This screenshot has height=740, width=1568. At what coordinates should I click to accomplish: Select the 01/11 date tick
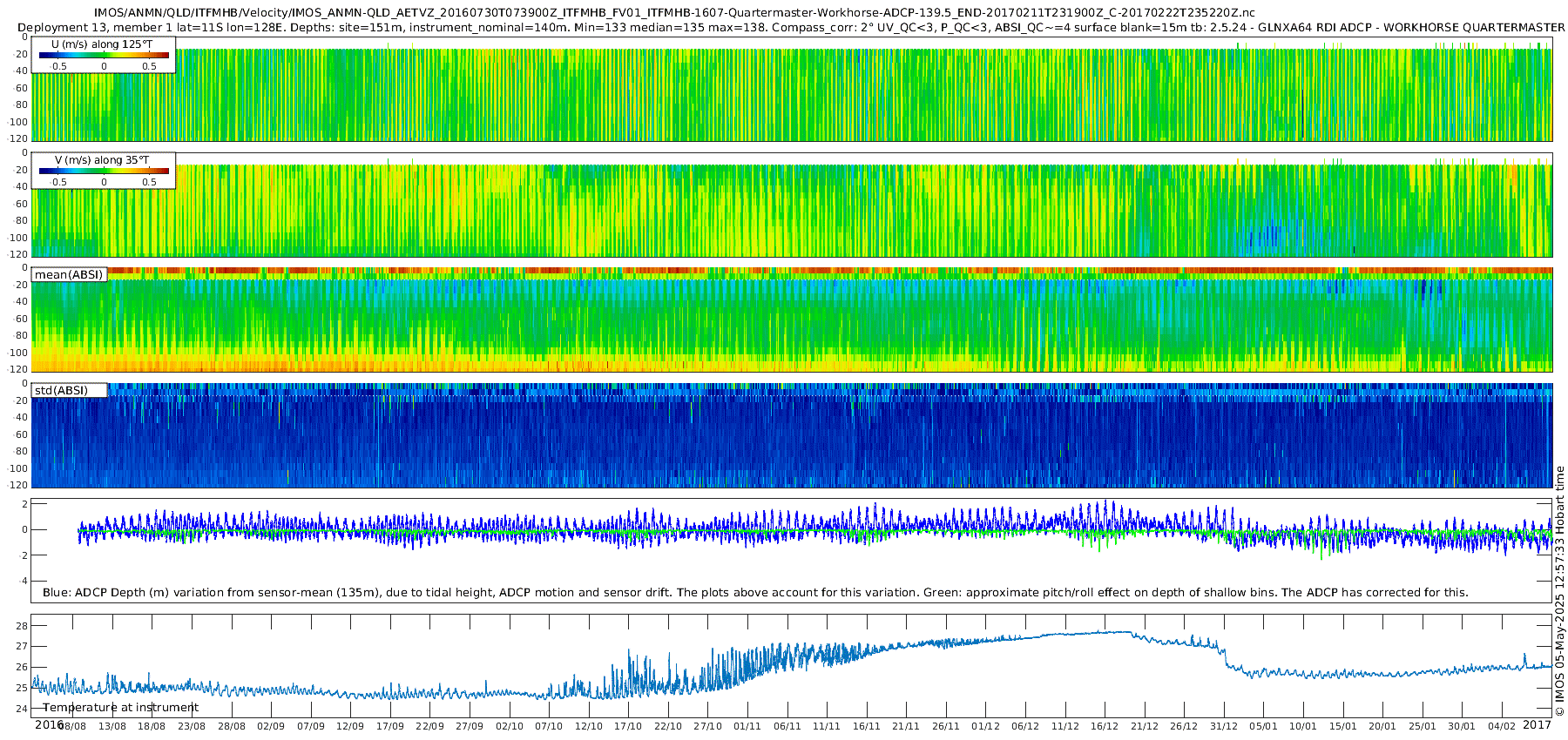click(747, 726)
